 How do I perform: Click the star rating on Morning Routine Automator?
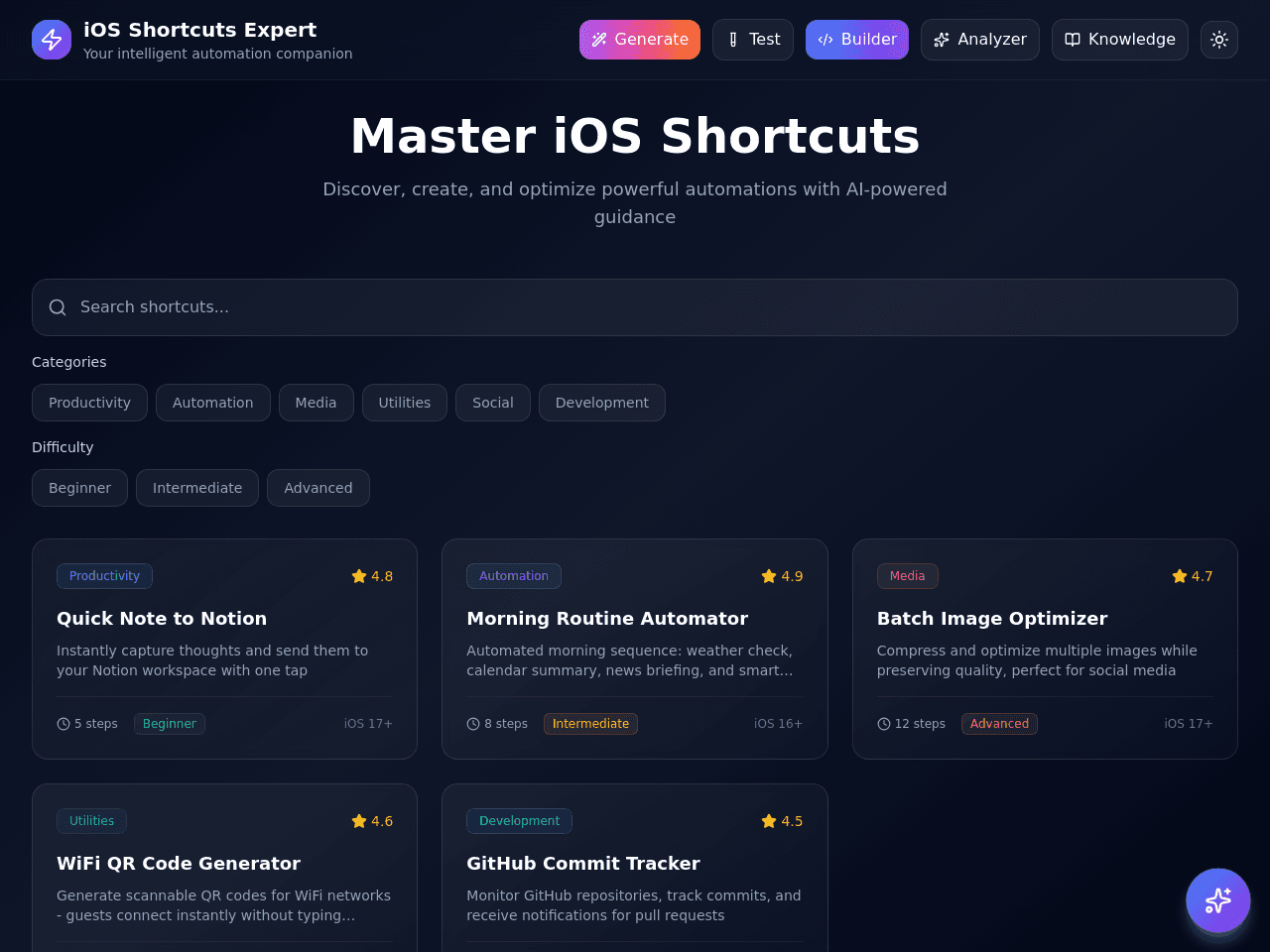[782, 576]
